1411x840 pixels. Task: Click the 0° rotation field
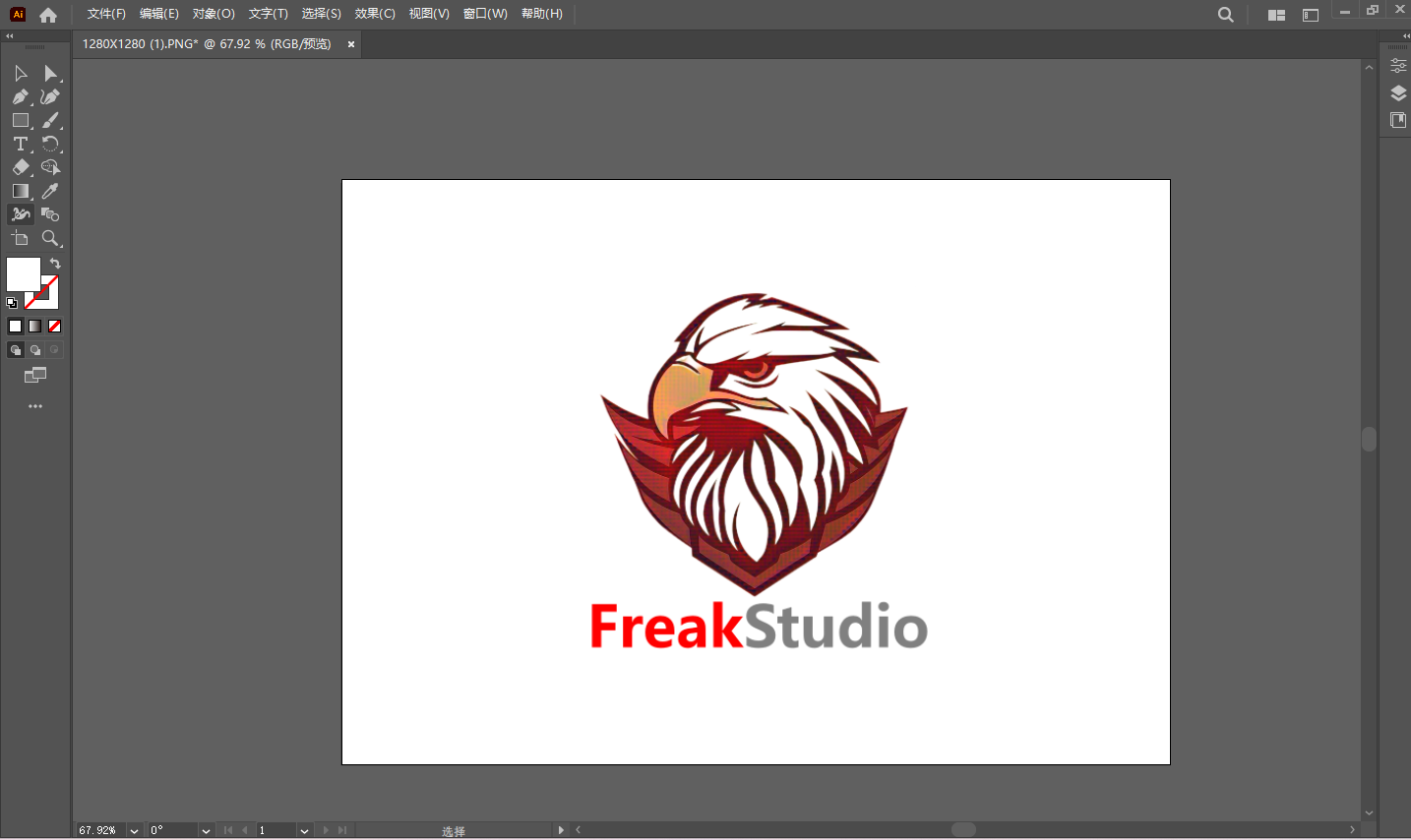tap(173, 831)
